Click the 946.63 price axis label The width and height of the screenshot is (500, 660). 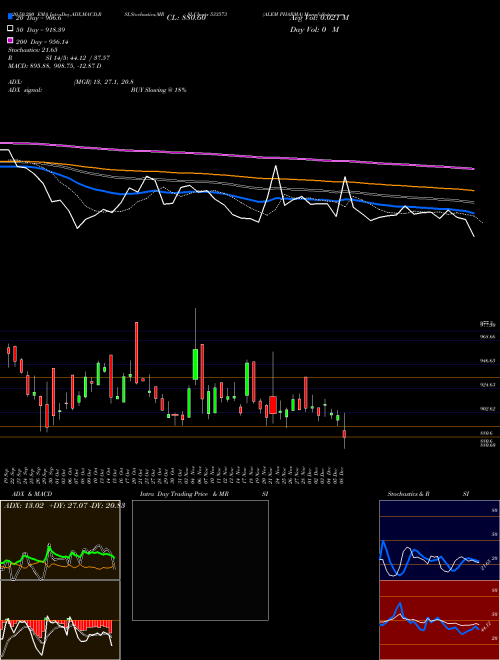487,361
